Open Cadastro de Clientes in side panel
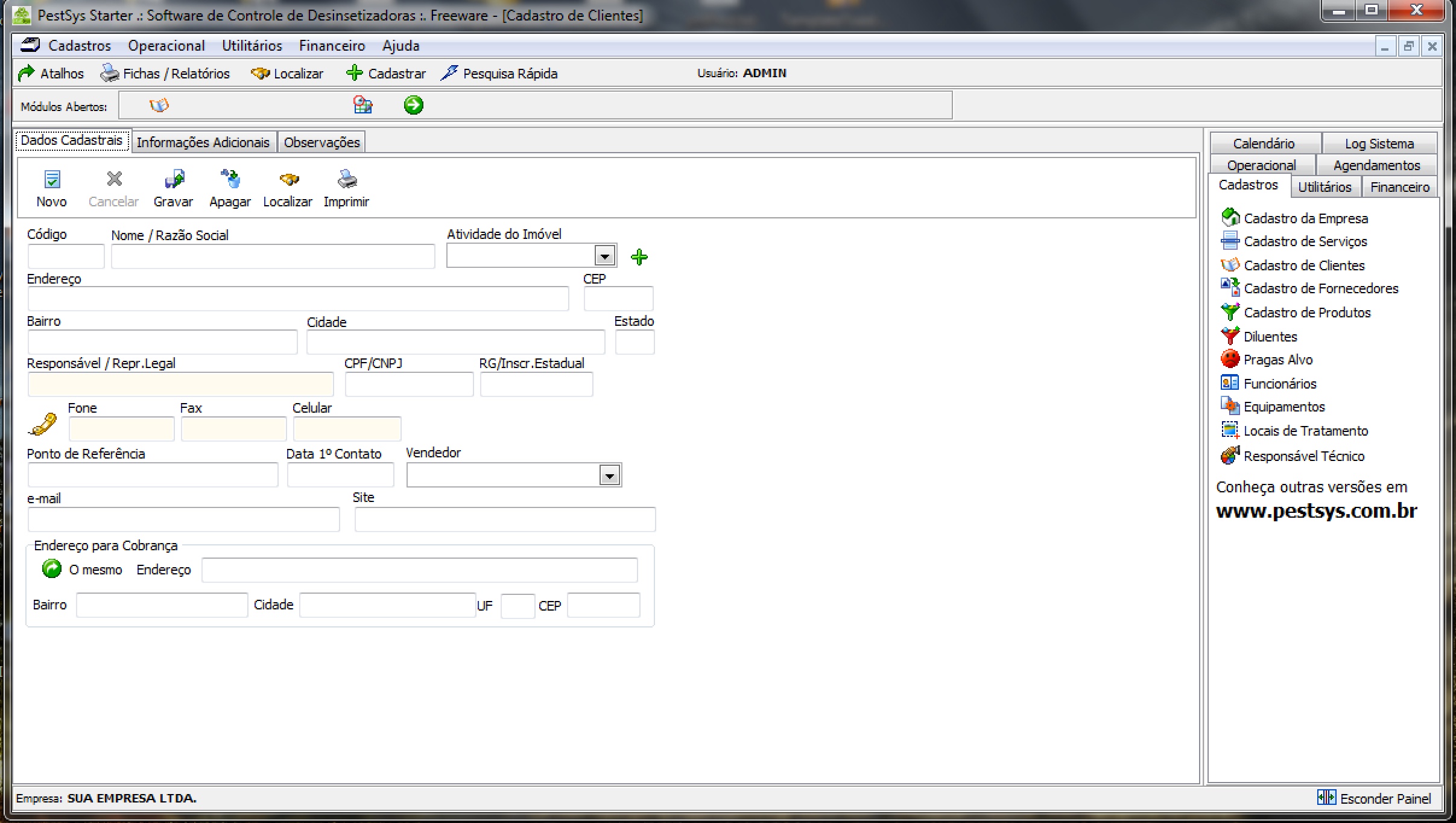This screenshot has height=823, width=1456. pyautogui.click(x=1293, y=265)
